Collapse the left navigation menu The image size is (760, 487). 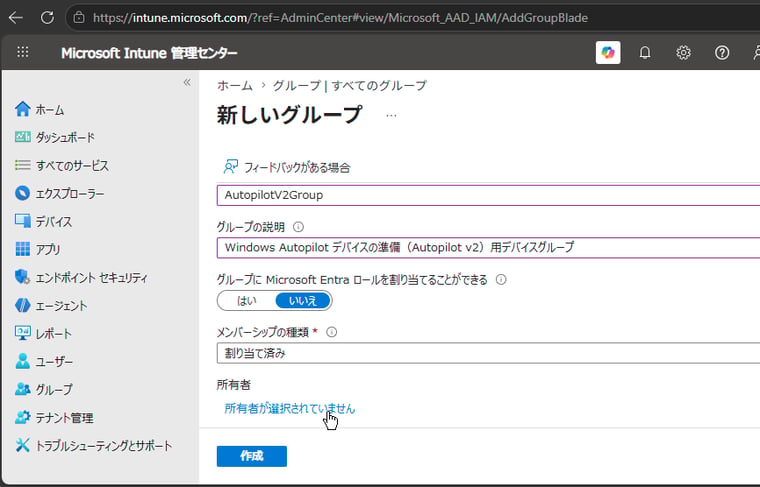click(x=187, y=82)
